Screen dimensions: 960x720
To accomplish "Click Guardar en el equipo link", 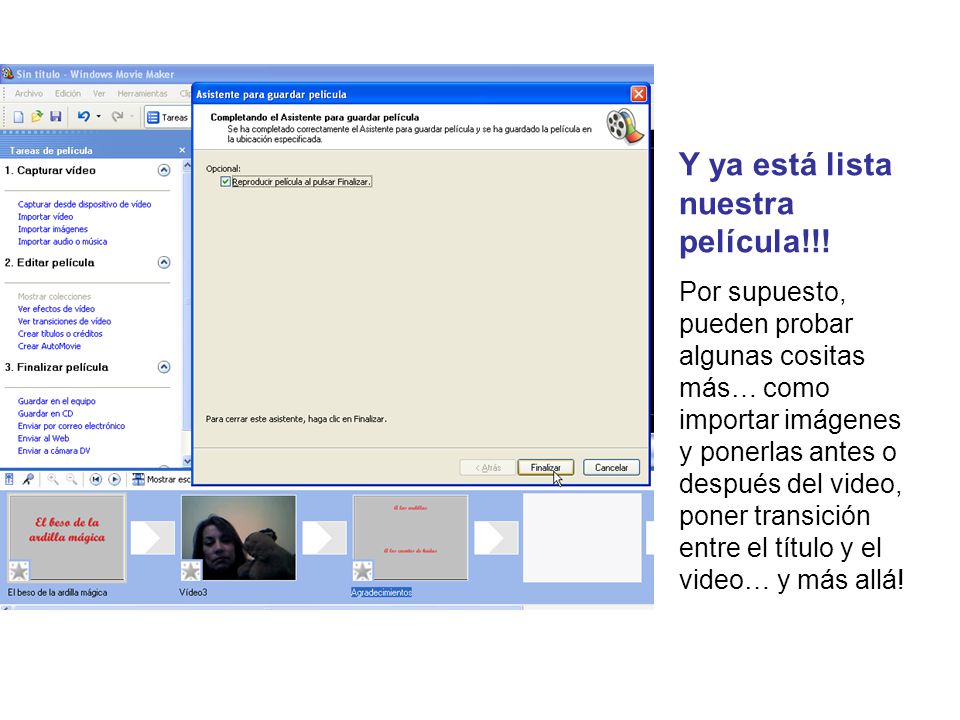I will click(56, 401).
